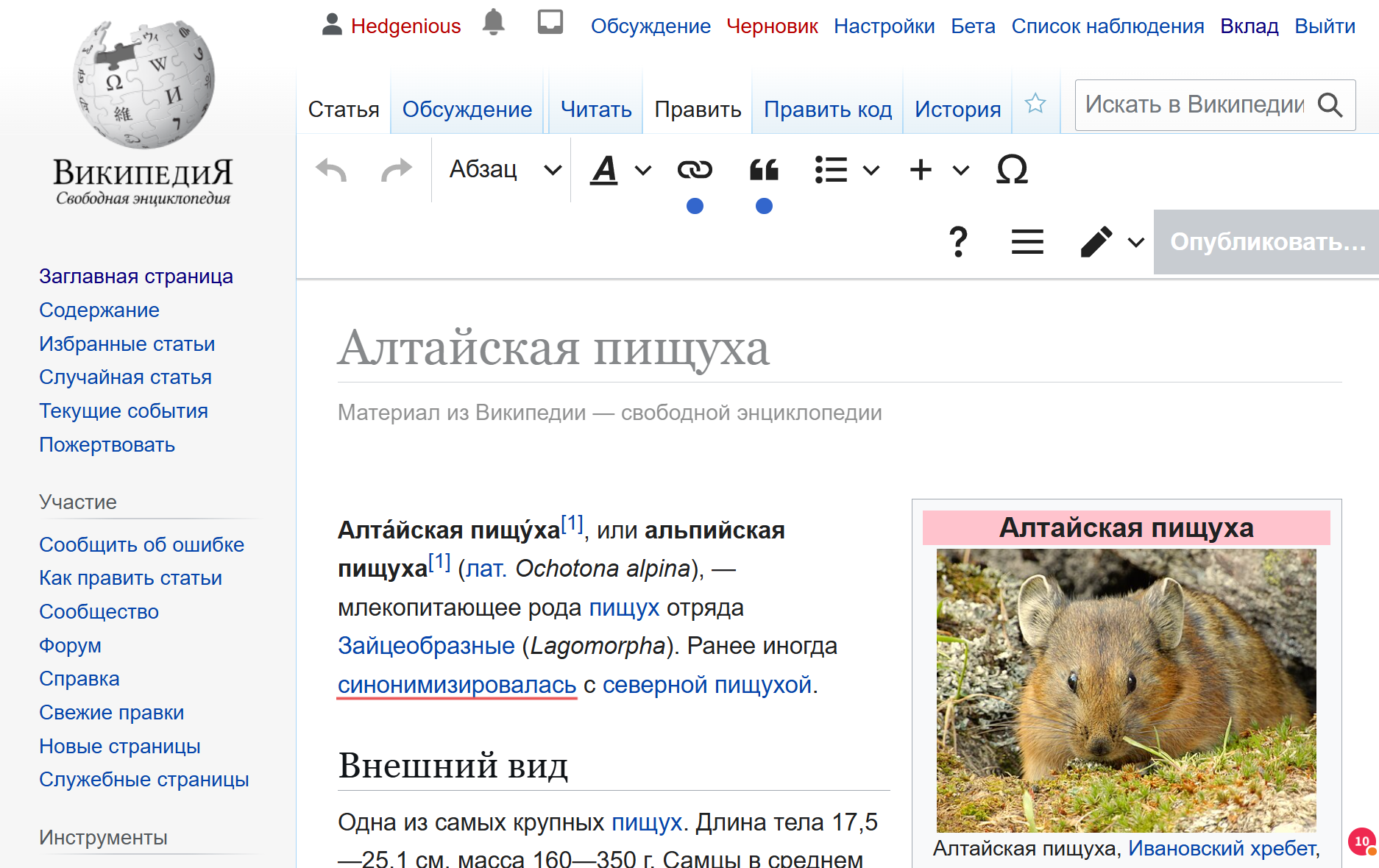
Task: Add a citation with the quote icon
Action: [x=764, y=170]
